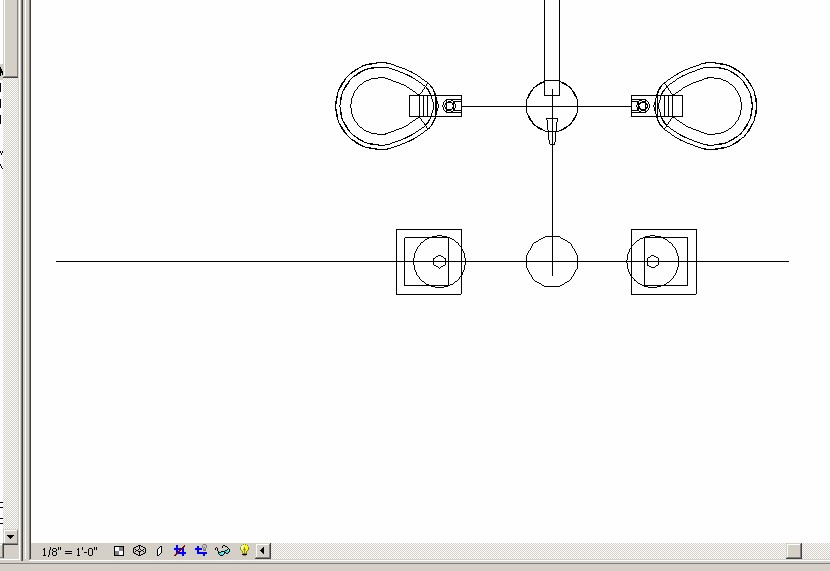Click the left panel scroll-down arrow

[x=10, y=536]
